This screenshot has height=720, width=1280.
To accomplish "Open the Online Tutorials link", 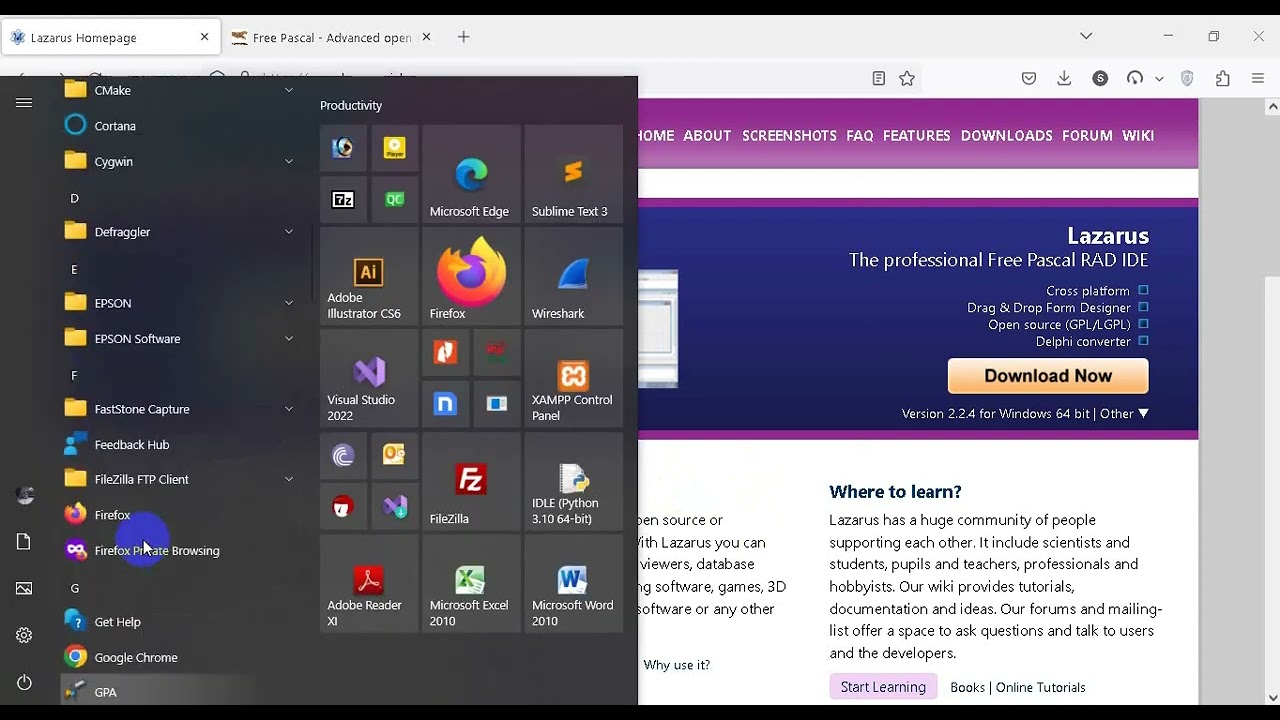I will [x=1040, y=687].
